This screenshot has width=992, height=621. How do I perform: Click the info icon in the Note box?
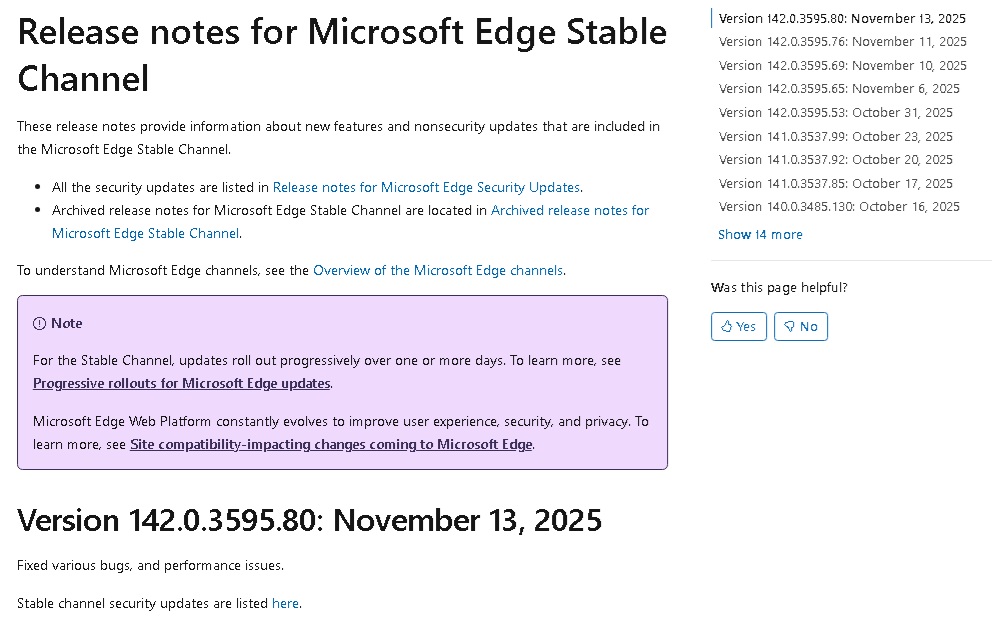click(x=38, y=323)
